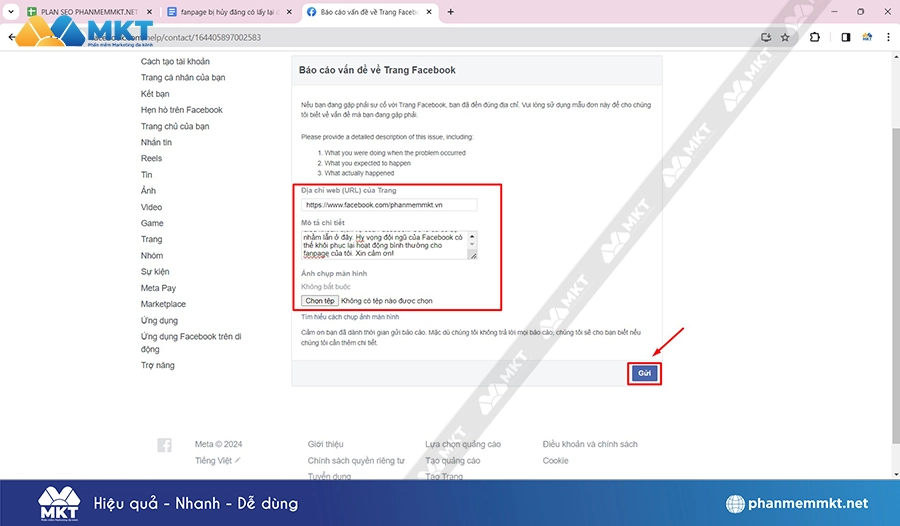Open the Sự kiện help topic
This screenshot has height=526, width=900.
click(155, 272)
